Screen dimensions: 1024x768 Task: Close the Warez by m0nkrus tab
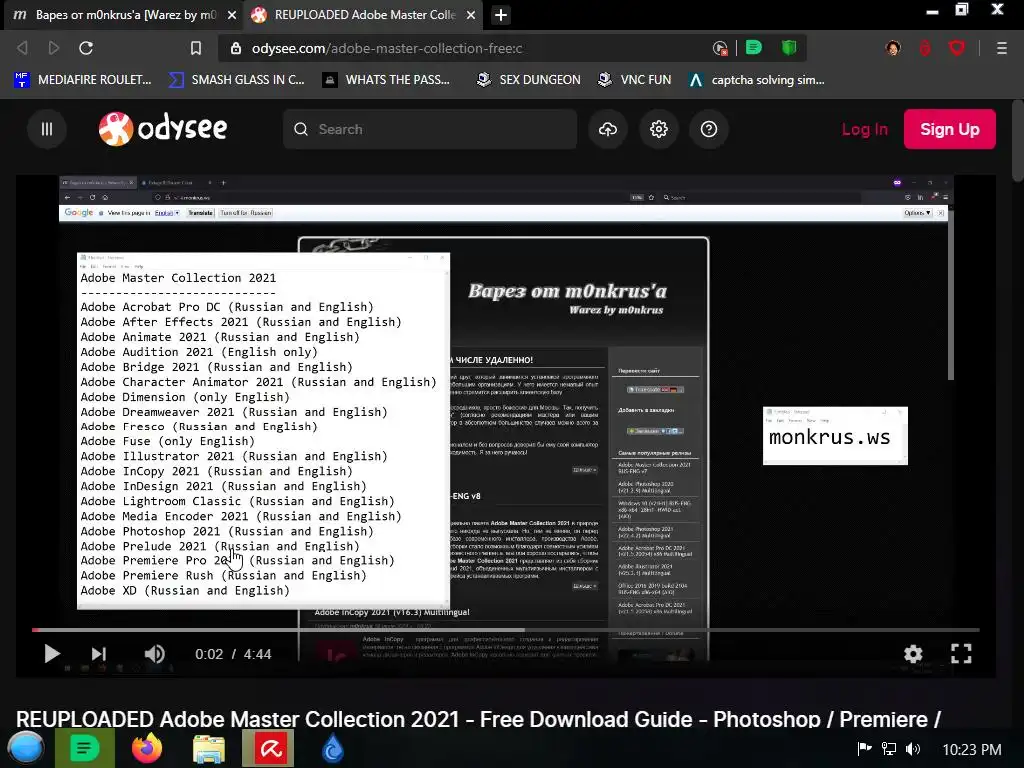coord(232,15)
